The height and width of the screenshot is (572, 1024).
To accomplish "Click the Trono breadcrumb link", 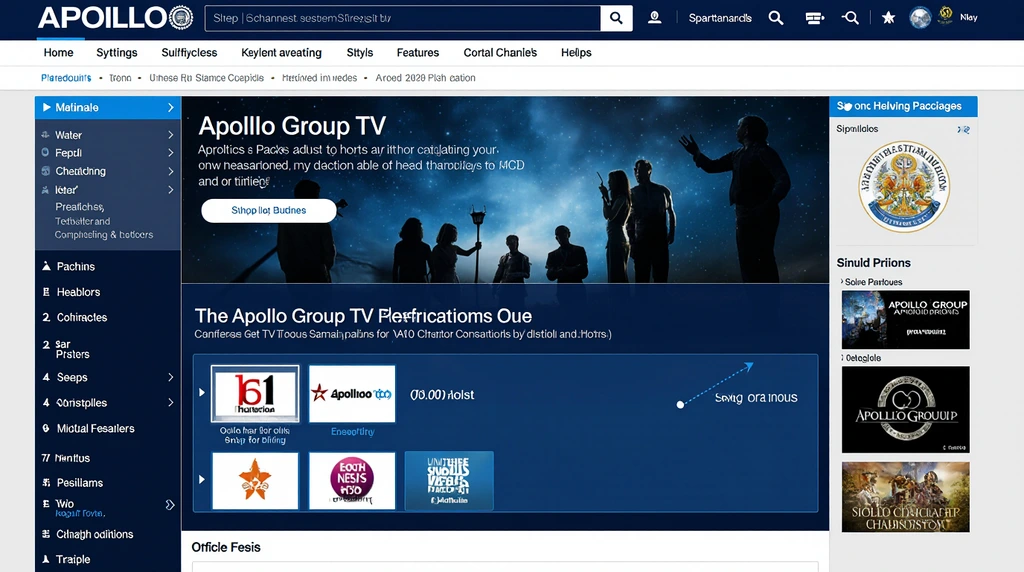I will pos(120,78).
